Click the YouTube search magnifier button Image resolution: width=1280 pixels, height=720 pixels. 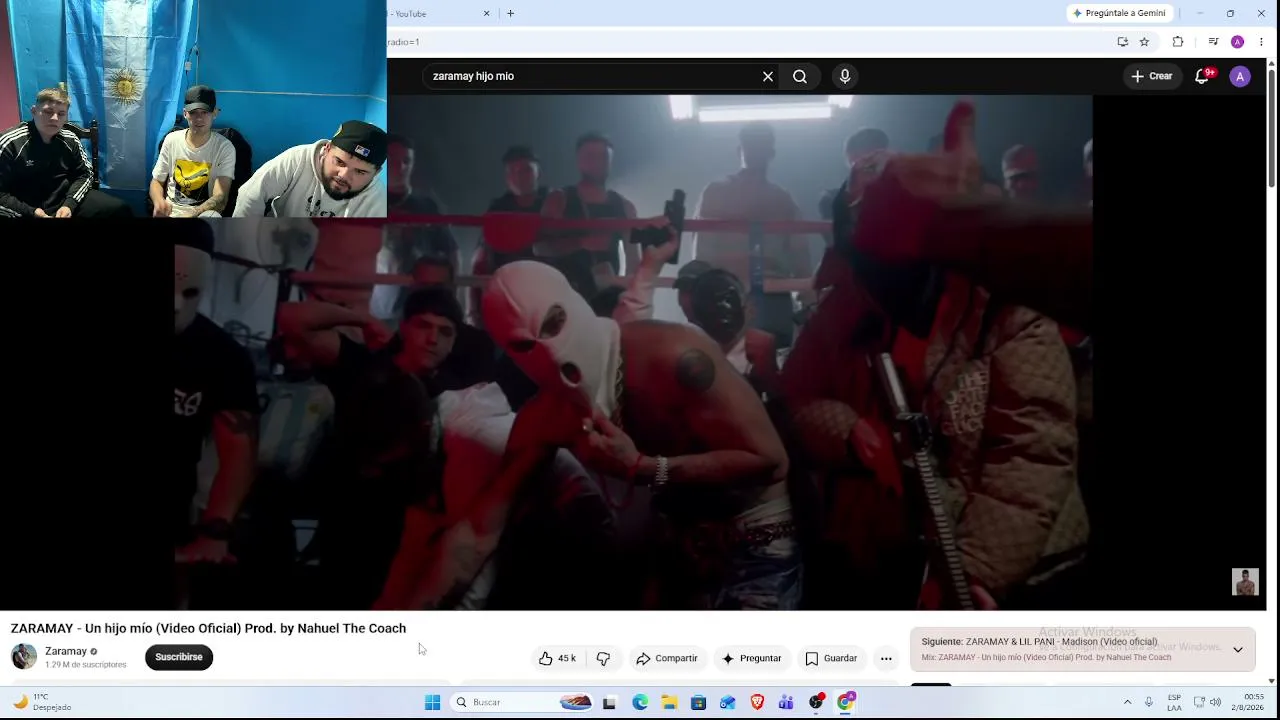800,76
